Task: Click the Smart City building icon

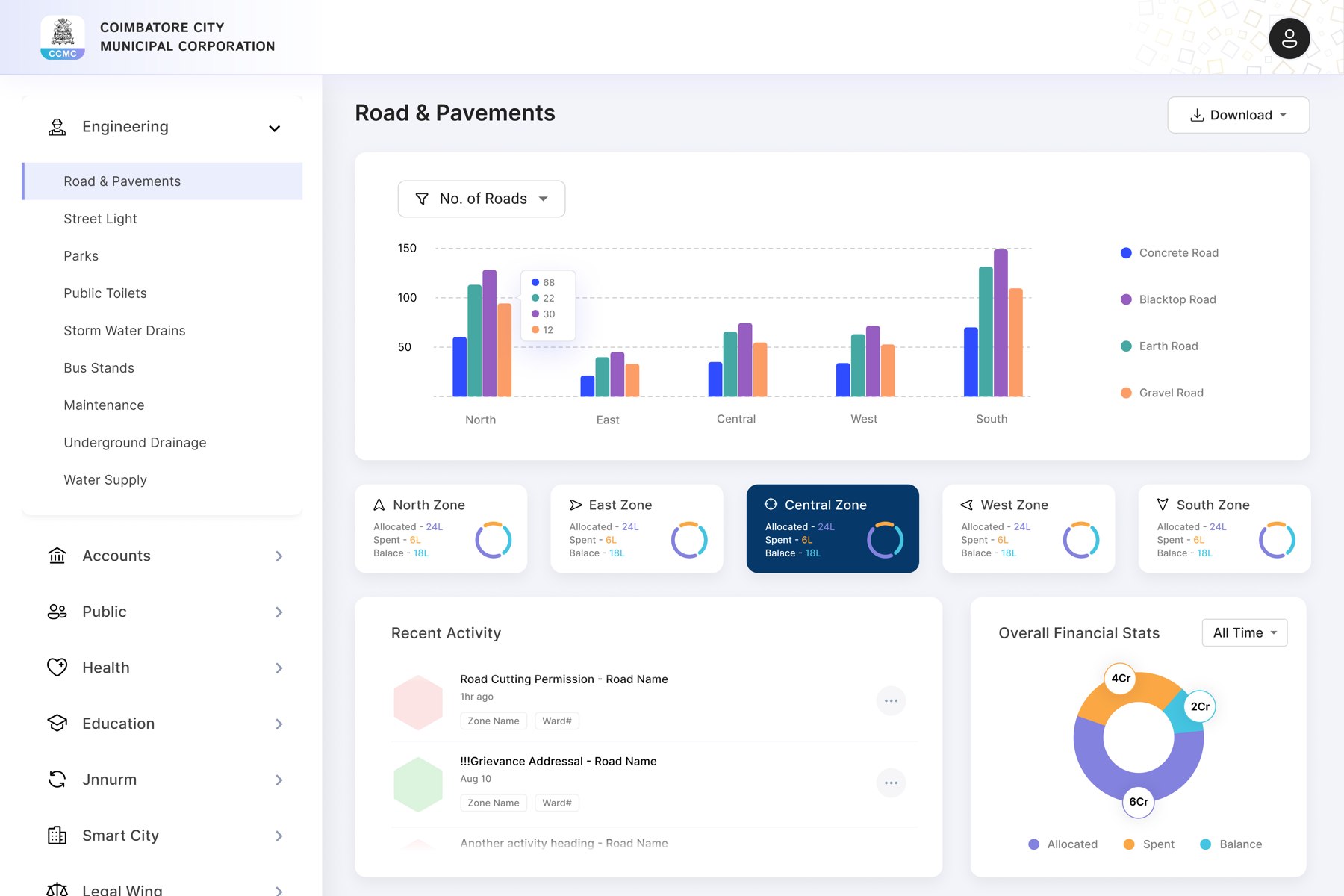Action: coord(57,836)
